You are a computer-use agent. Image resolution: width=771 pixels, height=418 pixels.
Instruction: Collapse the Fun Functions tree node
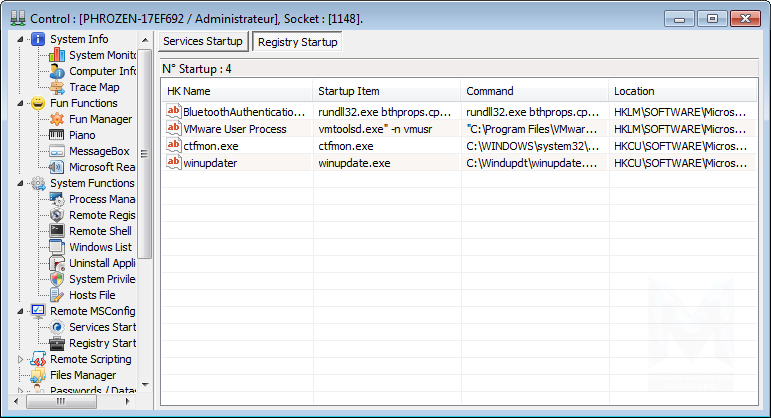pos(22,103)
